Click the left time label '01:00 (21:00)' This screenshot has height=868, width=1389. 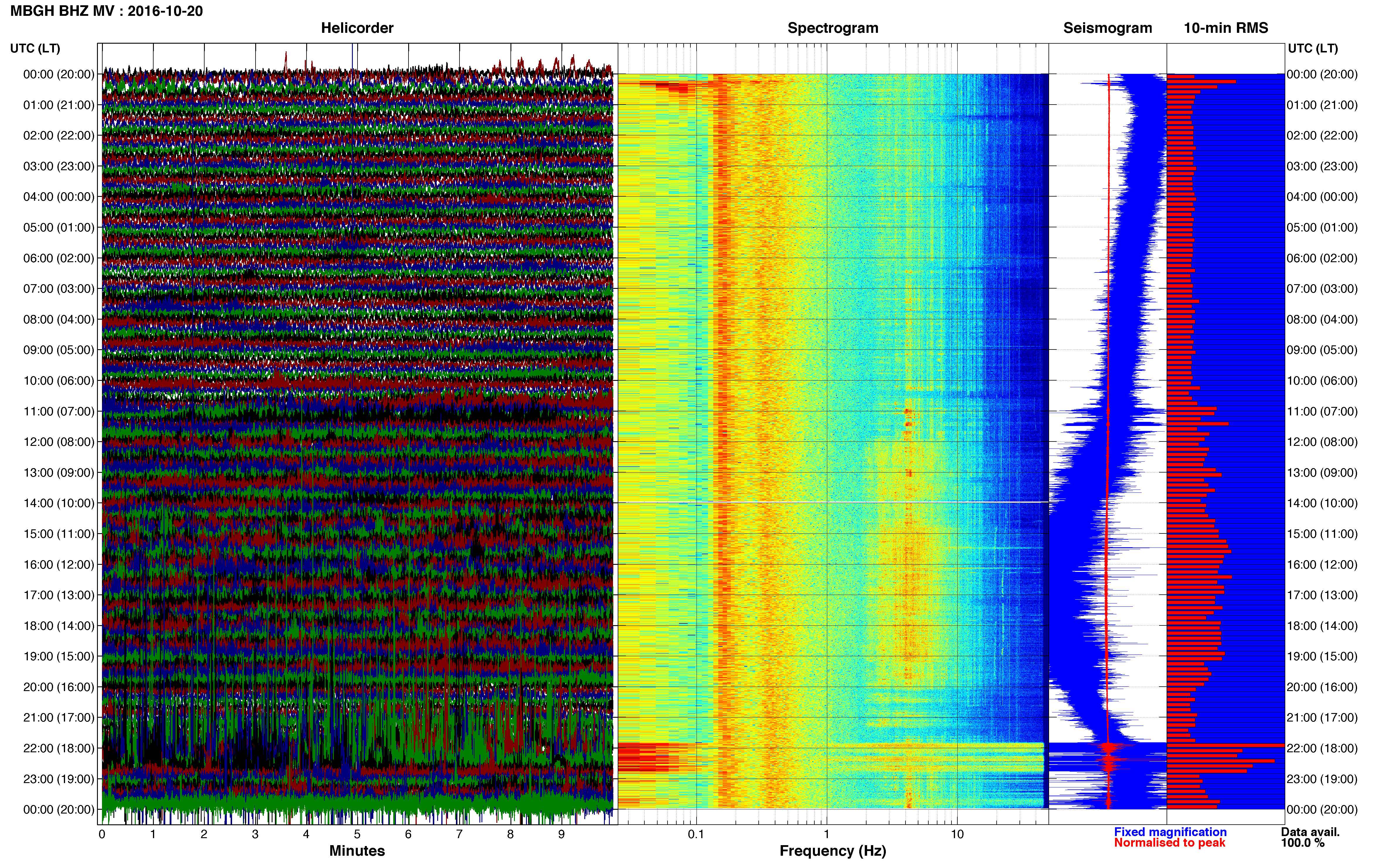pyautogui.click(x=59, y=105)
